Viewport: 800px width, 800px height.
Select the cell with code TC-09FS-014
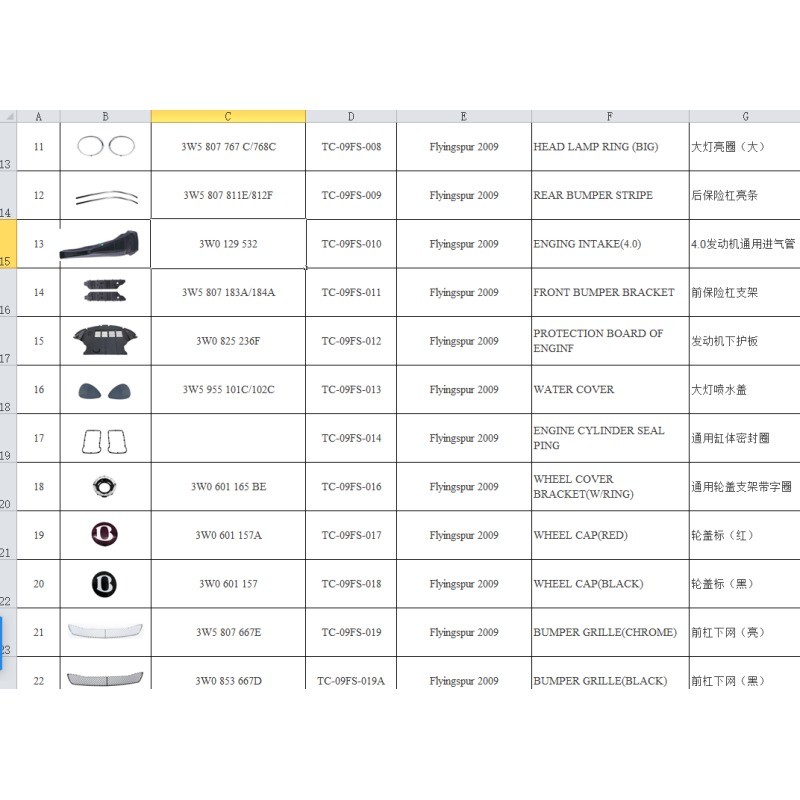tap(351, 438)
